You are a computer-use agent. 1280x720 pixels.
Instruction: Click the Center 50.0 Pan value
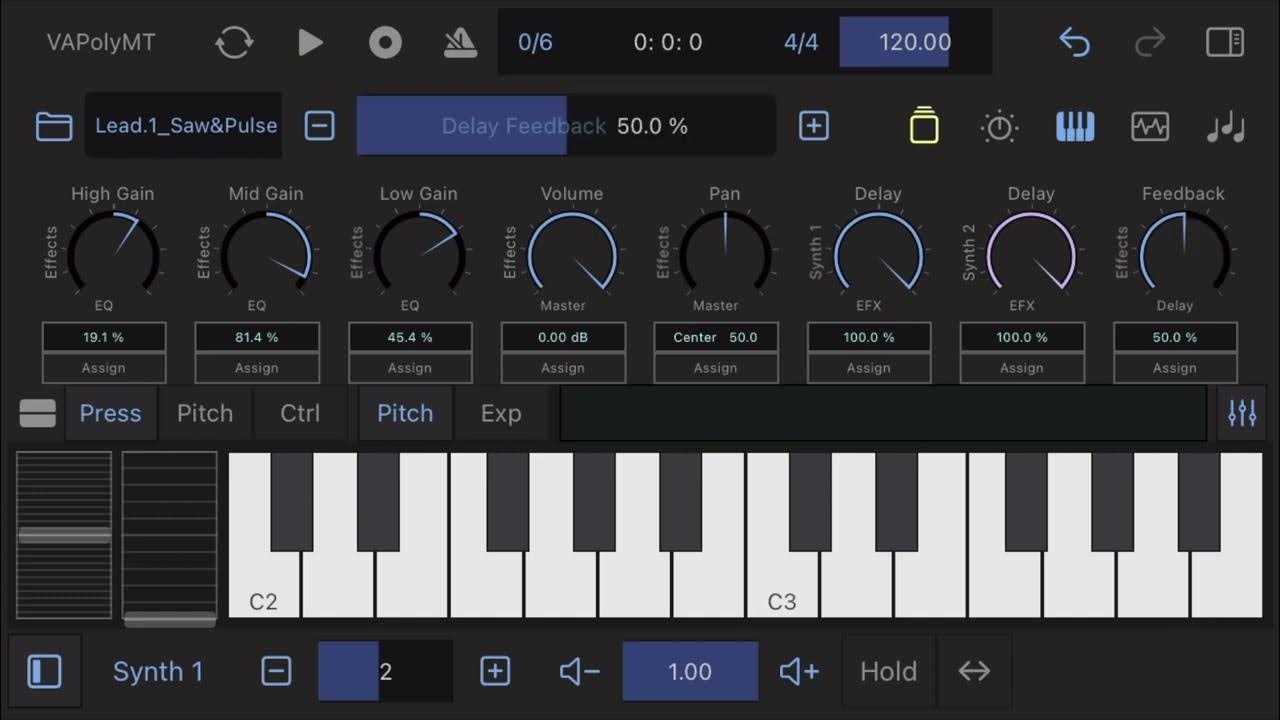click(x=716, y=337)
